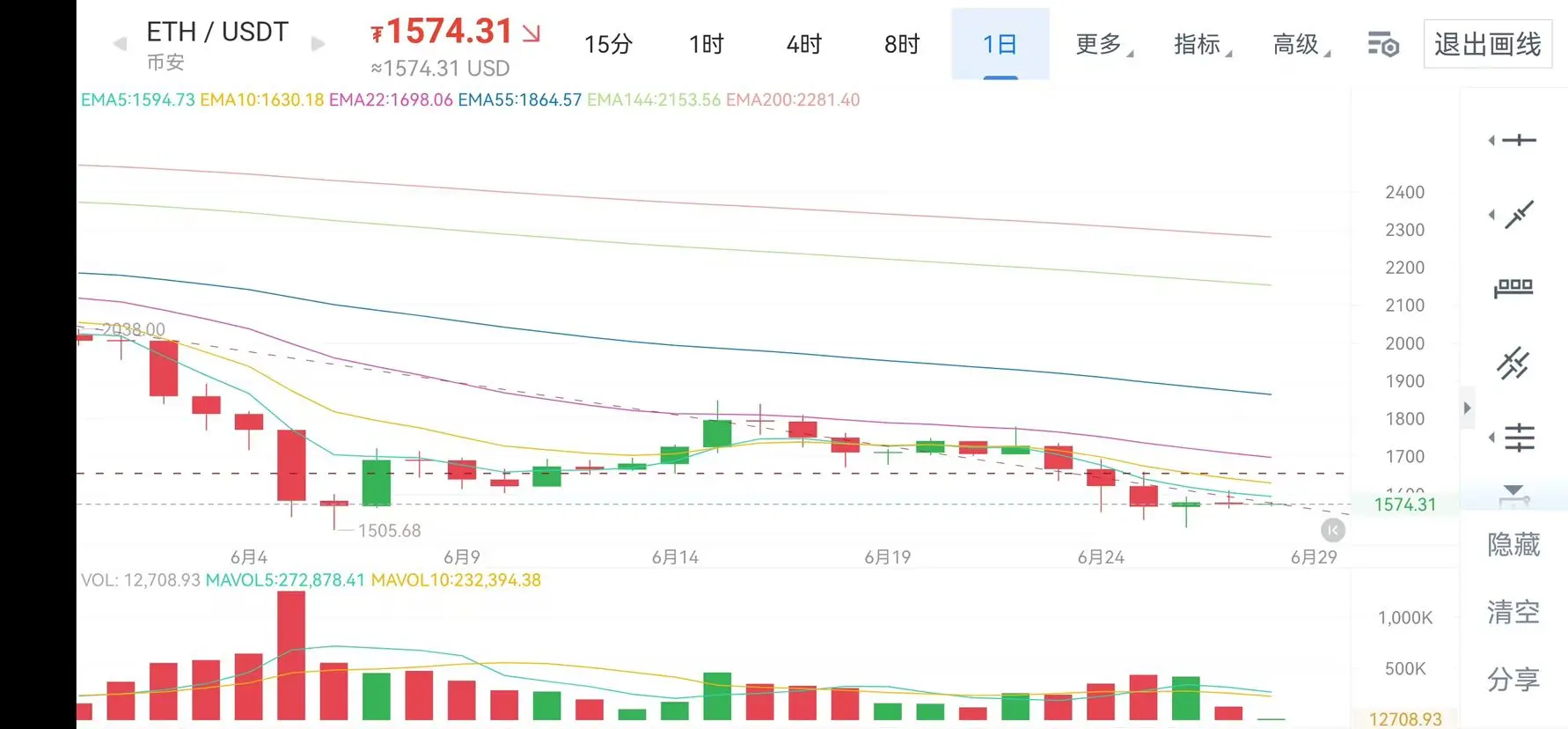
Task: Select the trend line drawing tool
Action: 1520,214
